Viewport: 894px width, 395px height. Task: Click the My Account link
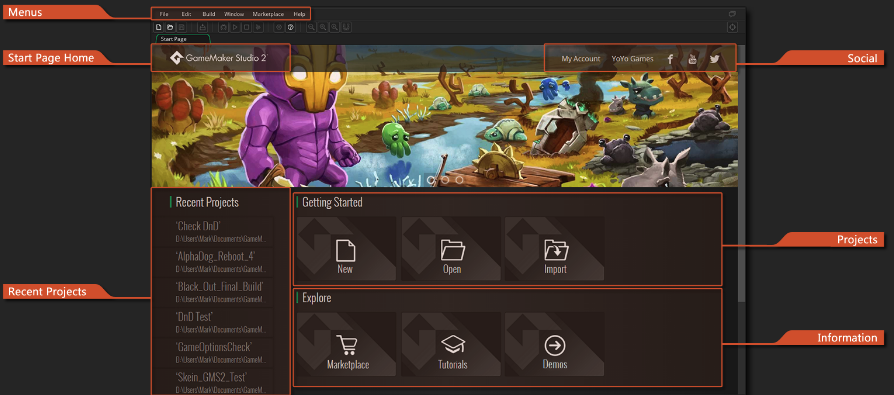(580, 59)
